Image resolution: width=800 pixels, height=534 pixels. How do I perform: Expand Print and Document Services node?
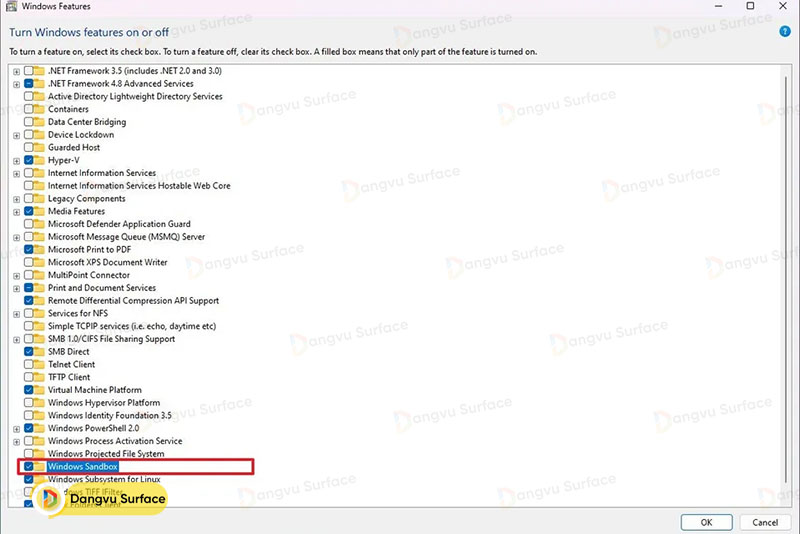(x=16, y=288)
